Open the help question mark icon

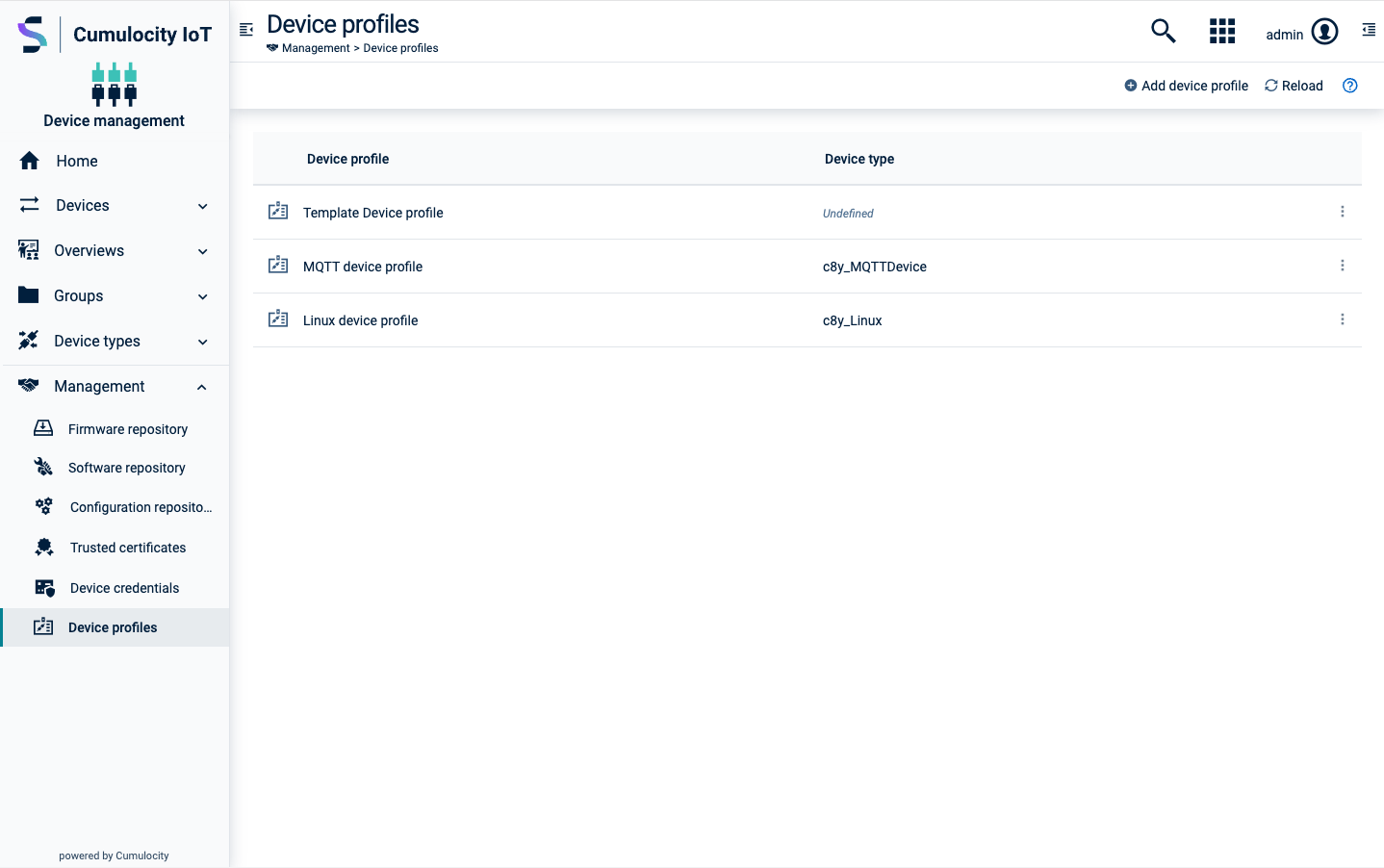(1350, 86)
